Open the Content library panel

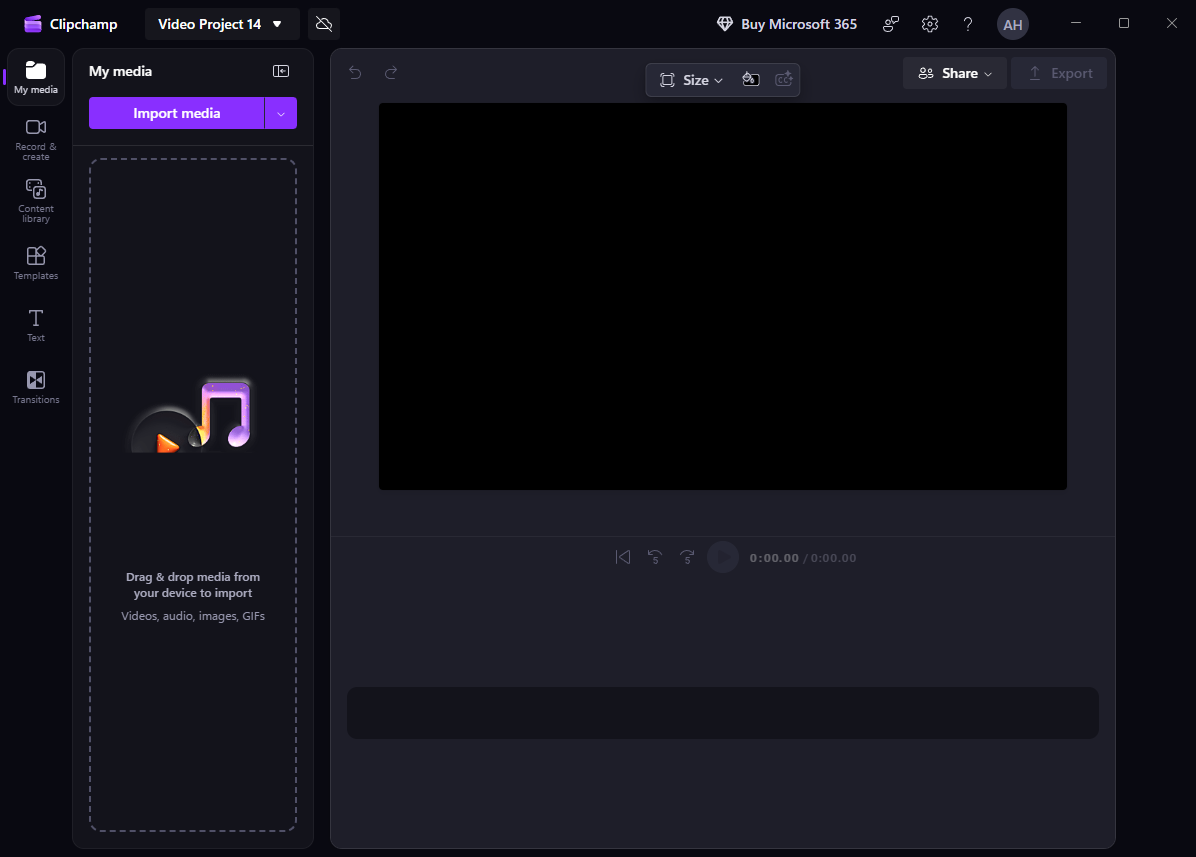pyautogui.click(x=35, y=200)
